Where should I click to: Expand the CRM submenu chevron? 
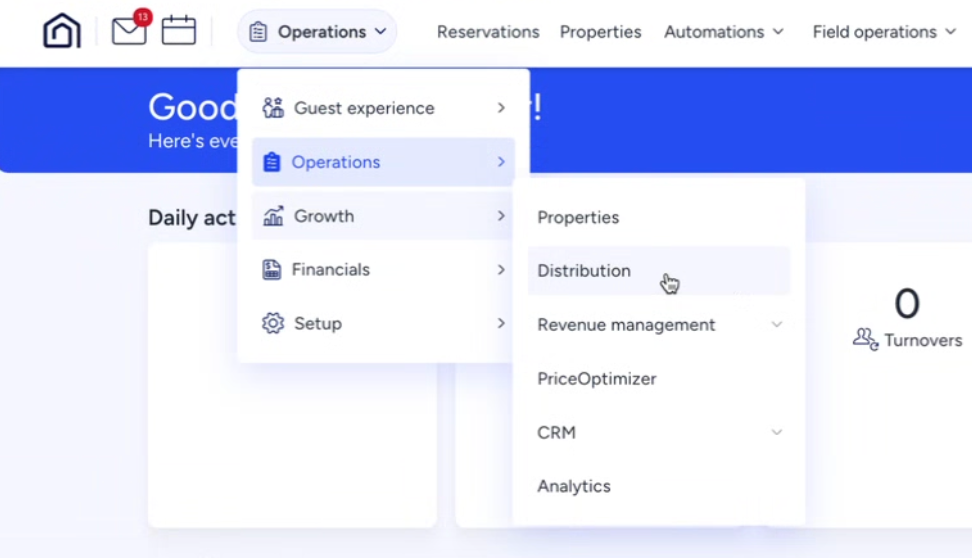pos(777,433)
